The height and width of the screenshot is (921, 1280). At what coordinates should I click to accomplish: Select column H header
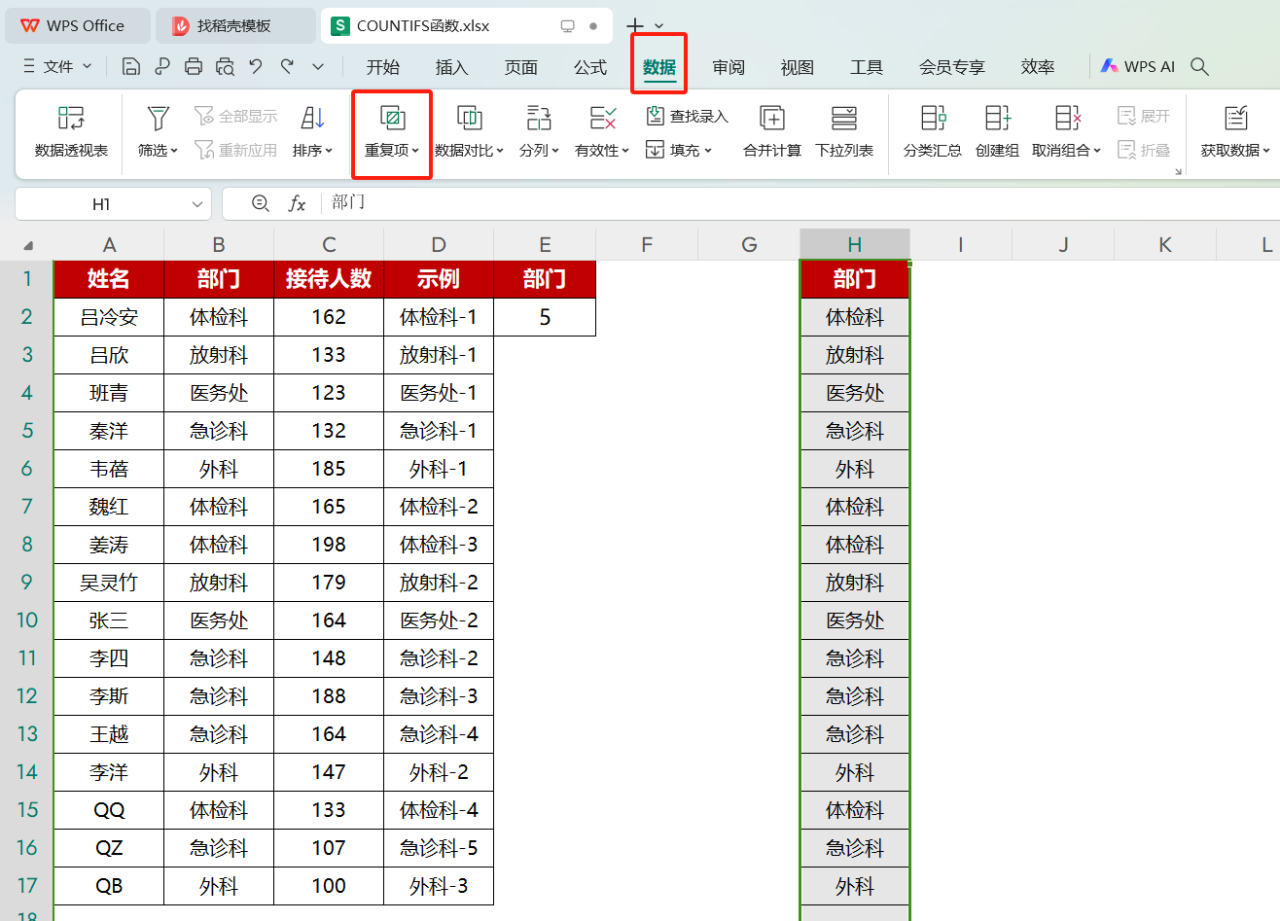854,244
